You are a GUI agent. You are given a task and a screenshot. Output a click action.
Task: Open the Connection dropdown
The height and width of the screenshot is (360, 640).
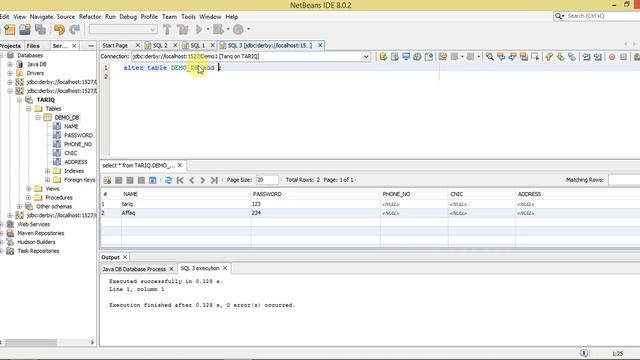pos(366,57)
